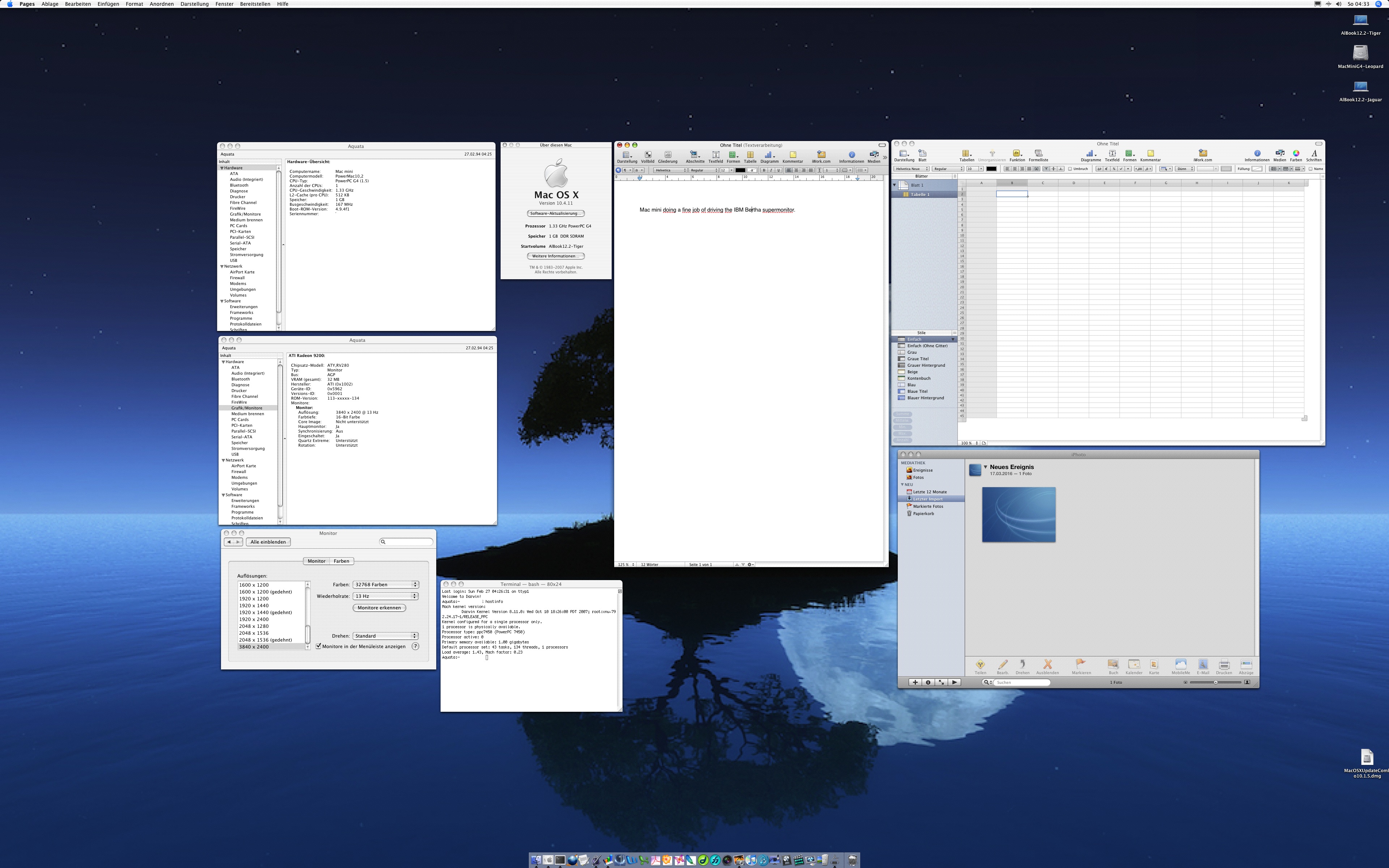1389x868 pixels.
Task: Switch to the Farben tab in Monitor preferences
Action: [x=341, y=561]
